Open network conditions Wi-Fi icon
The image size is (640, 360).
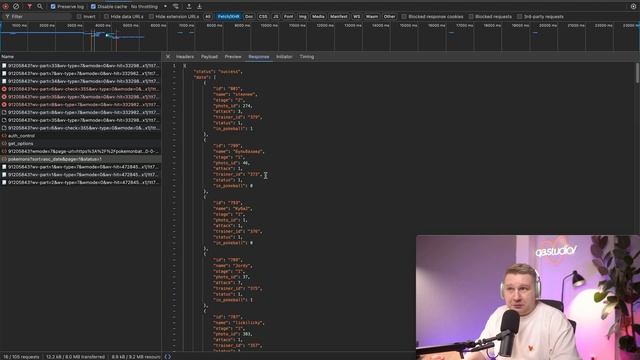(x=176, y=7)
